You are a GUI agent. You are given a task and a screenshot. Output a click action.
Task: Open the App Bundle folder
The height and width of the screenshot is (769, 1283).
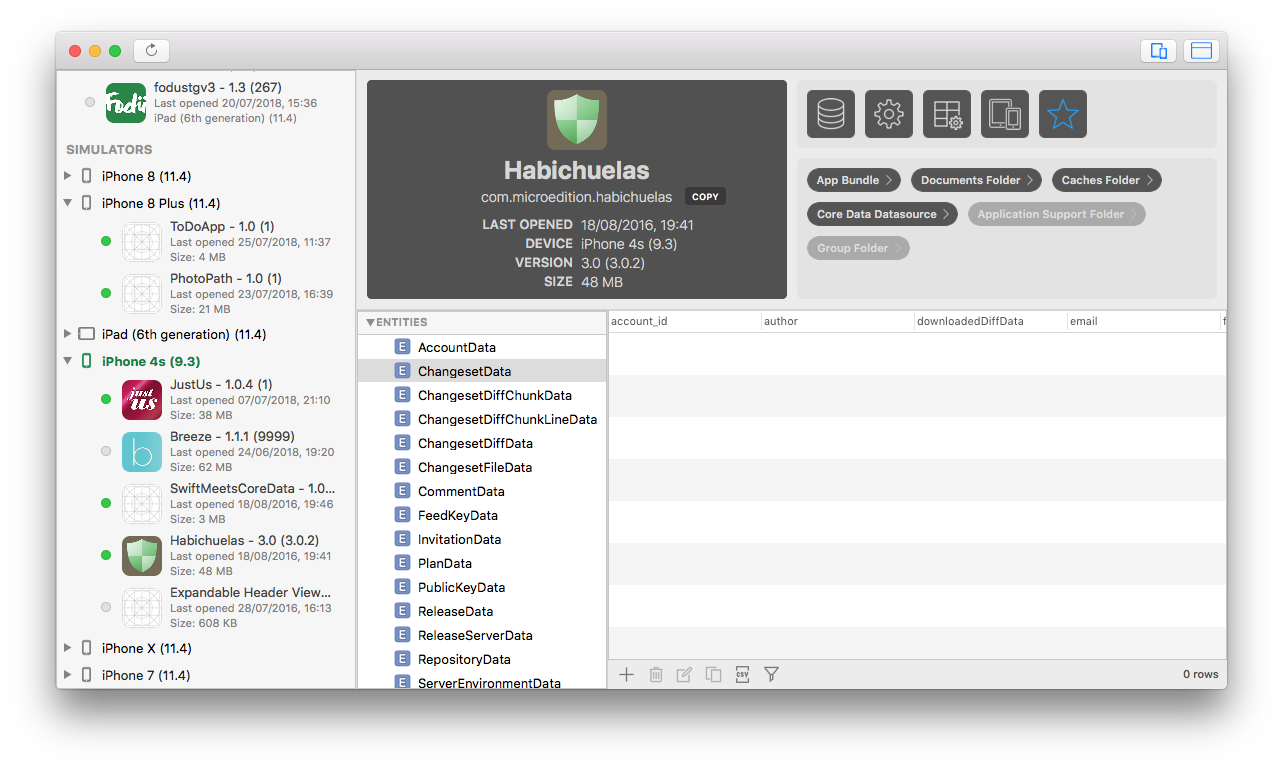pos(853,180)
